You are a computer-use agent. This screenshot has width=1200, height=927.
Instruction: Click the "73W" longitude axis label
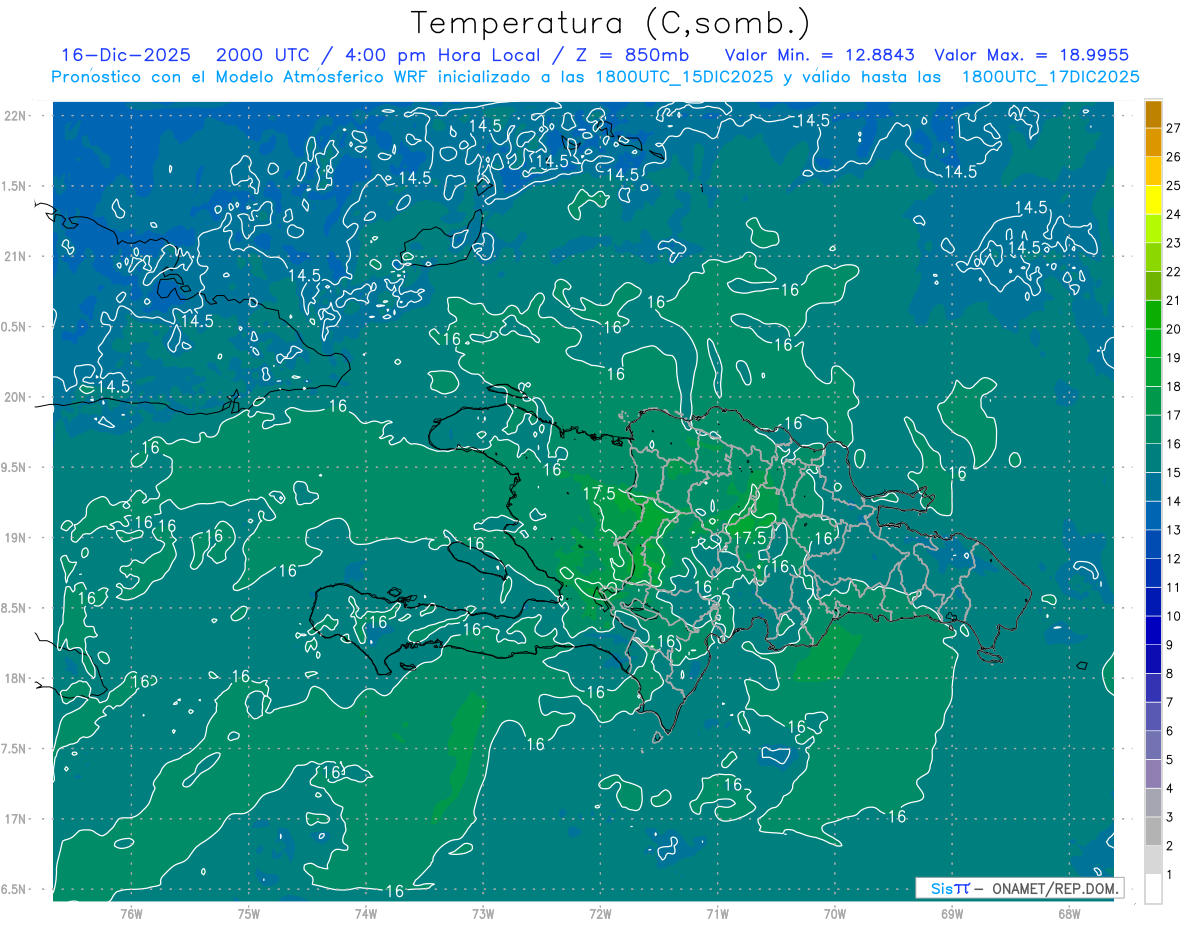[483, 913]
